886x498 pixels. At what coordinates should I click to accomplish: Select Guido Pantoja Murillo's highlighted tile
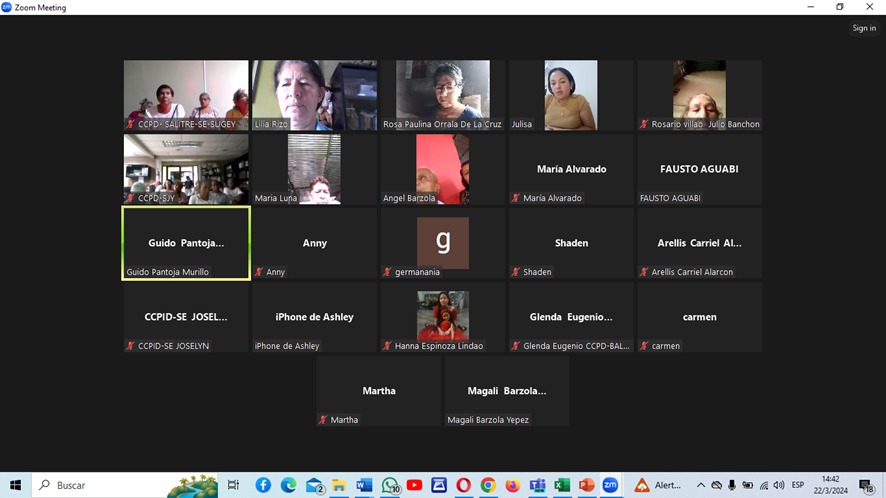186,243
